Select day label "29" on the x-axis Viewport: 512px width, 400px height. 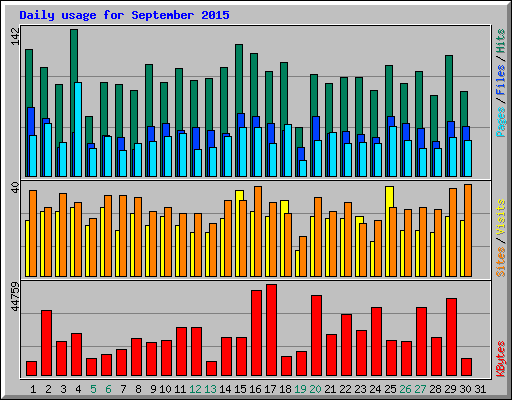[450, 389]
